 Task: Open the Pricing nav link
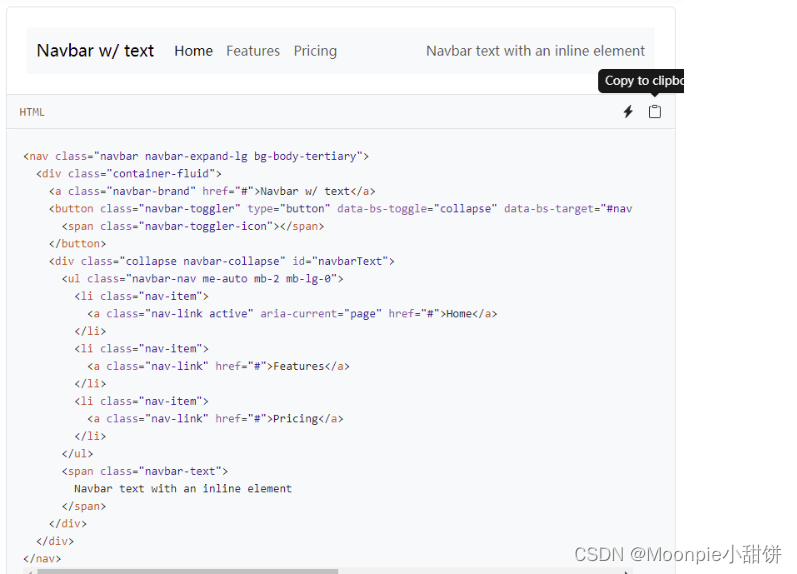tap(315, 51)
